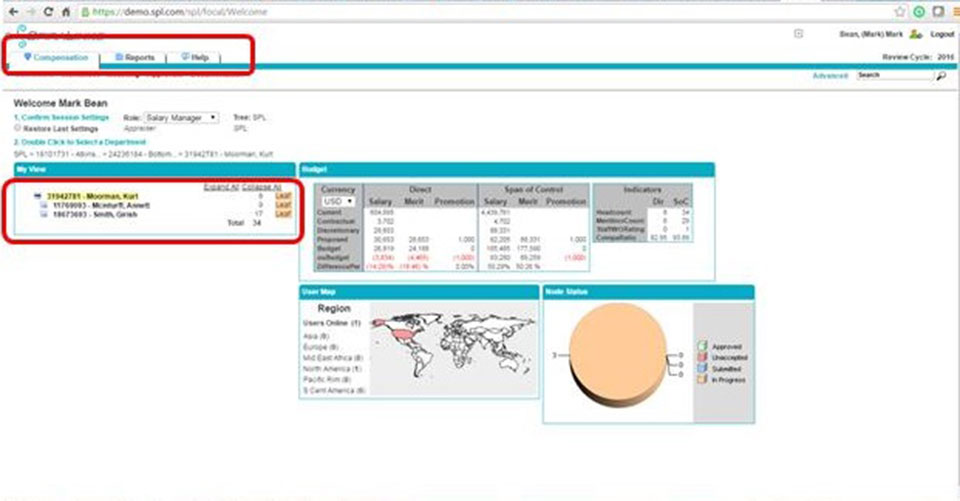
Task: Click the In Progress legend icon
Action: pos(702,380)
